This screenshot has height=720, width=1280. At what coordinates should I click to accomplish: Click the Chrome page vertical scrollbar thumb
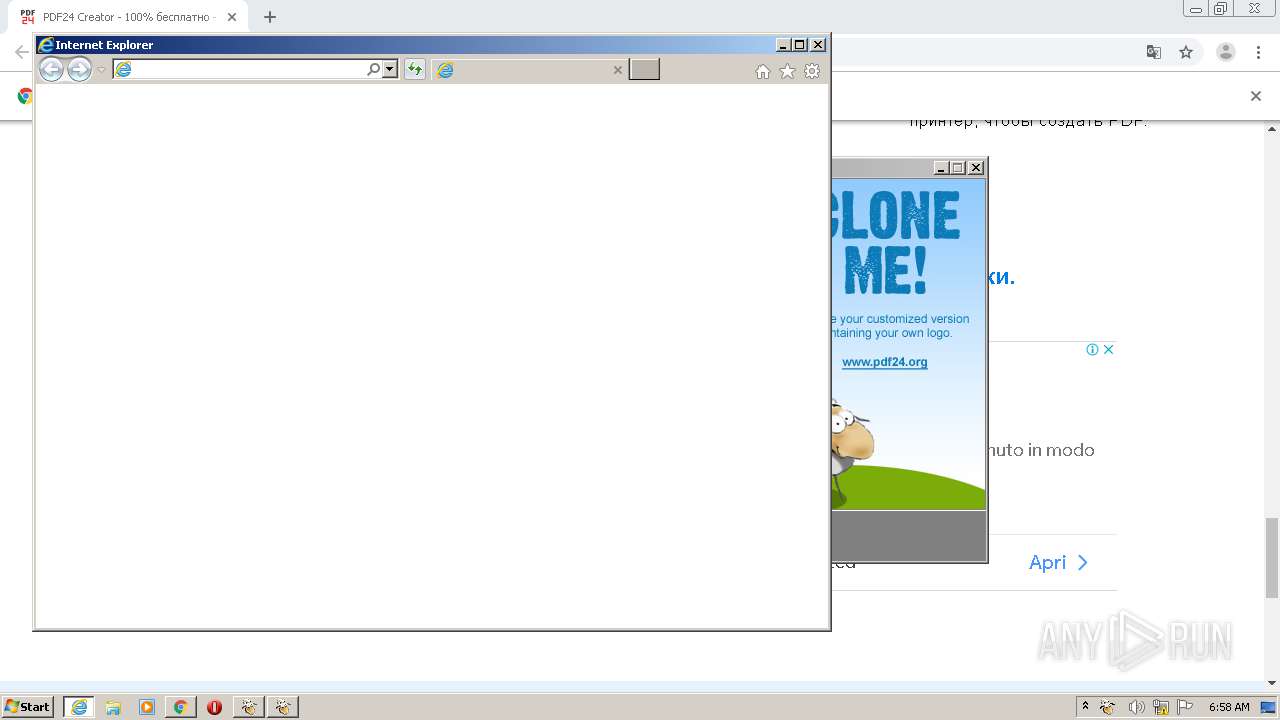(x=1272, y=558)
